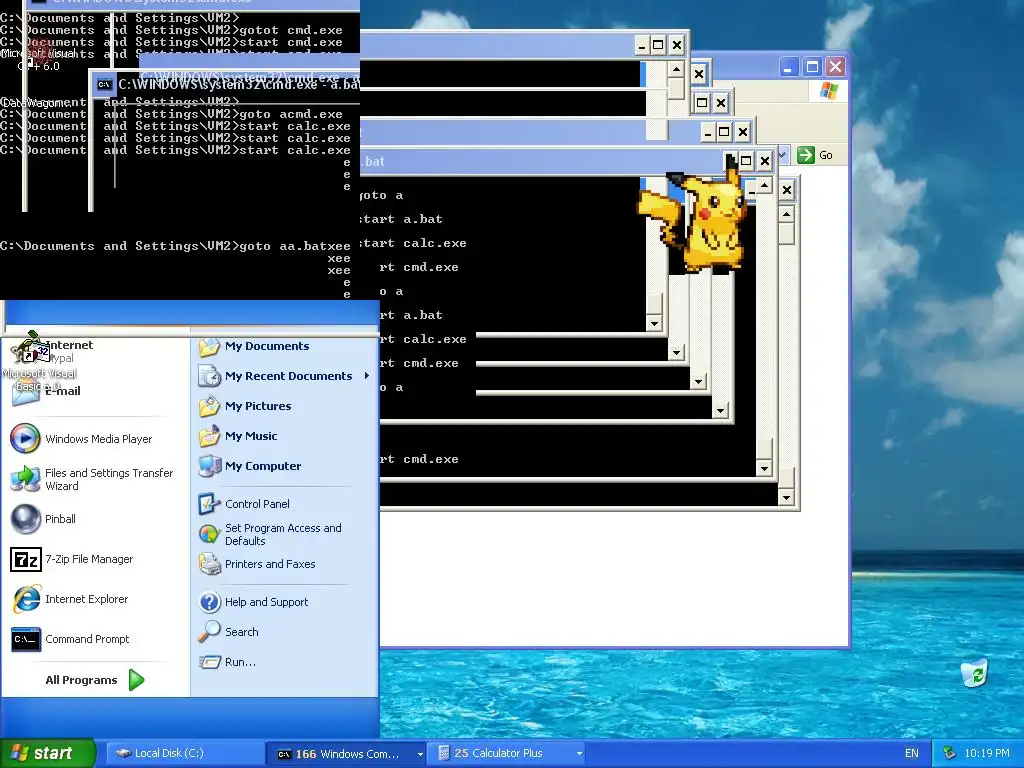Click the Windows flag logo in Explorer
This screenshot has height=768, width=1024.
pos(829,91)
